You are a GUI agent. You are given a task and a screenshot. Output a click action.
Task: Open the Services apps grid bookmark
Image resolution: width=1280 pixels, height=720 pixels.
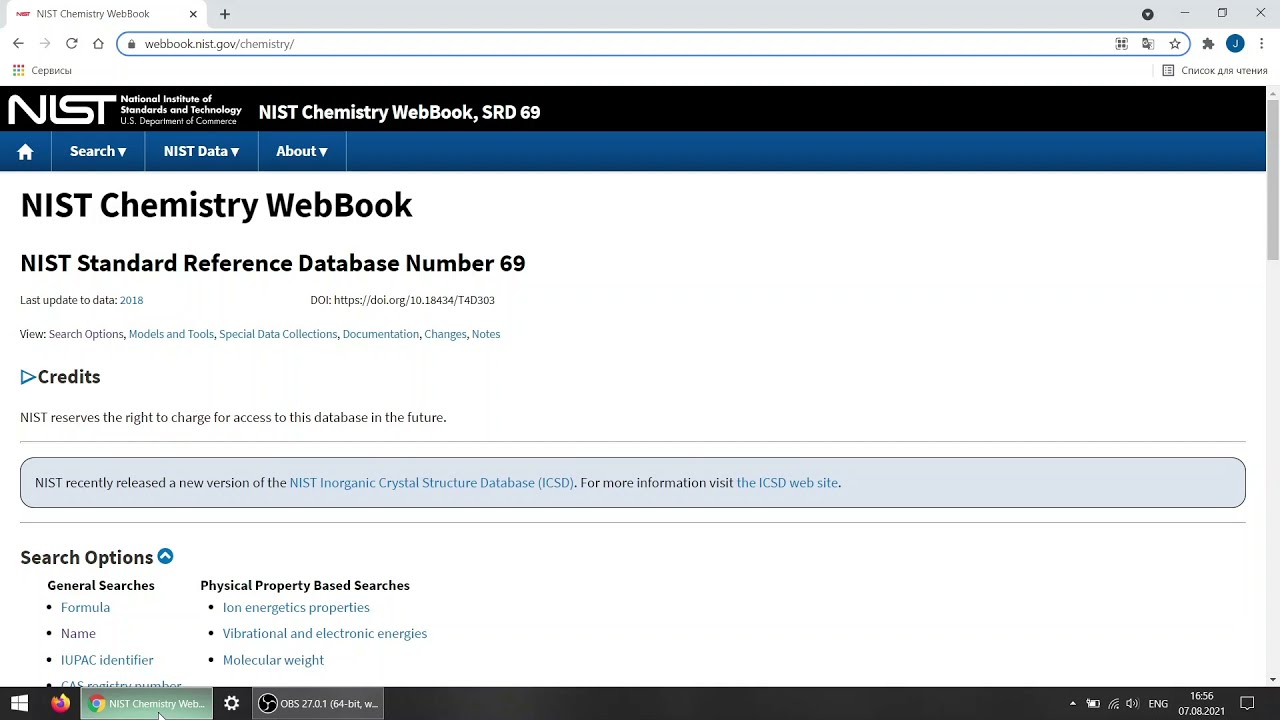pos(42,71)
